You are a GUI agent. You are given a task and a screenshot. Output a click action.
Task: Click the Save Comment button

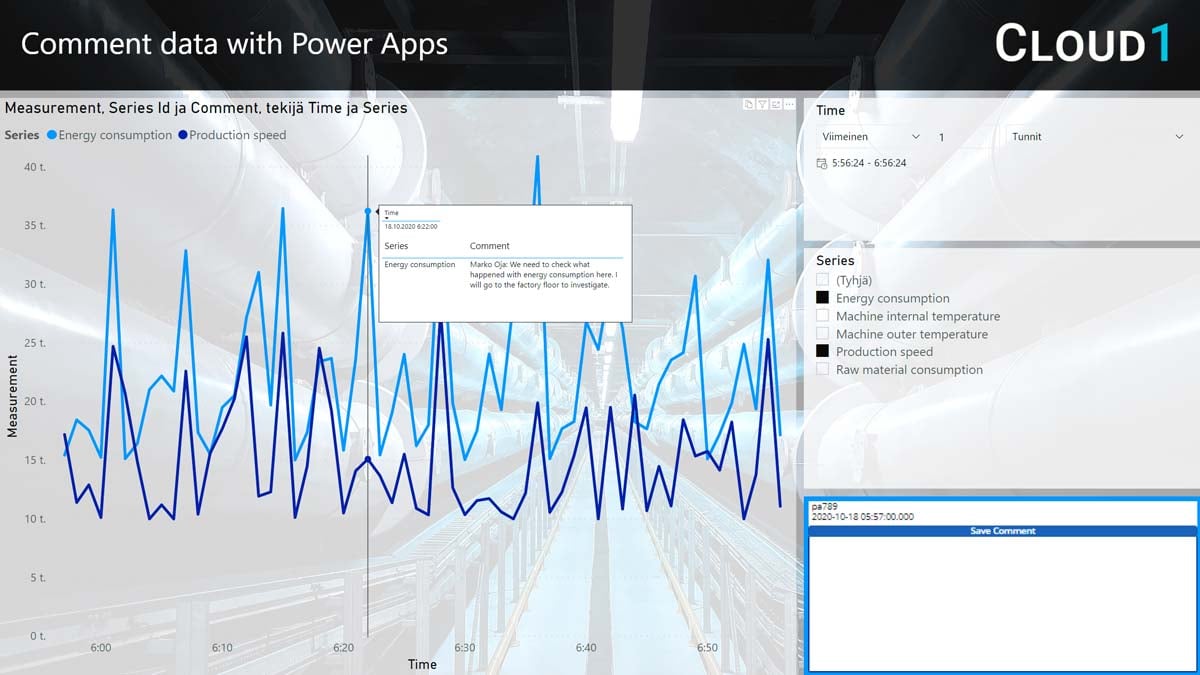click(1002, 531)
